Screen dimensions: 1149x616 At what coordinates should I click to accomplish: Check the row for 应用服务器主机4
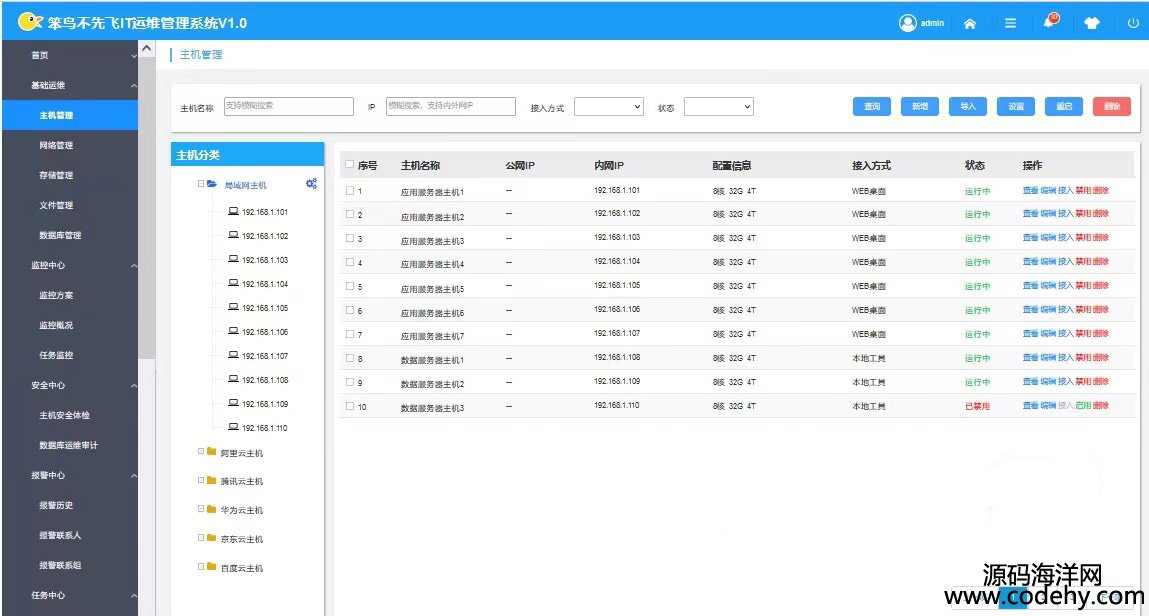point(350,262)
